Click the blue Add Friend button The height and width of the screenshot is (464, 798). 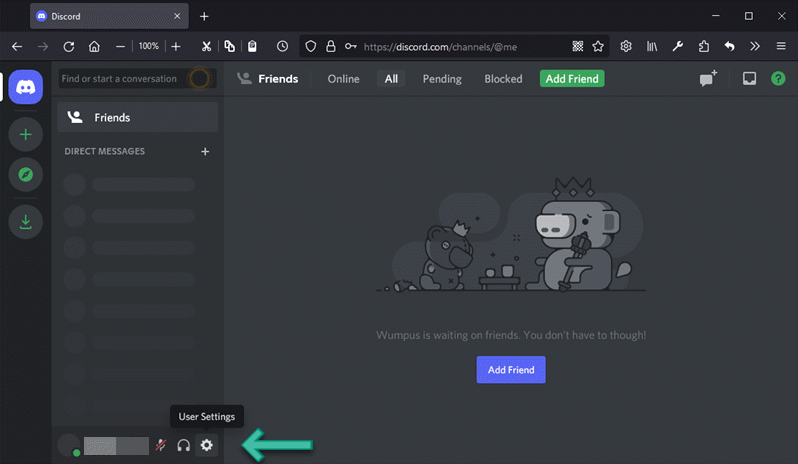[511, 370]
